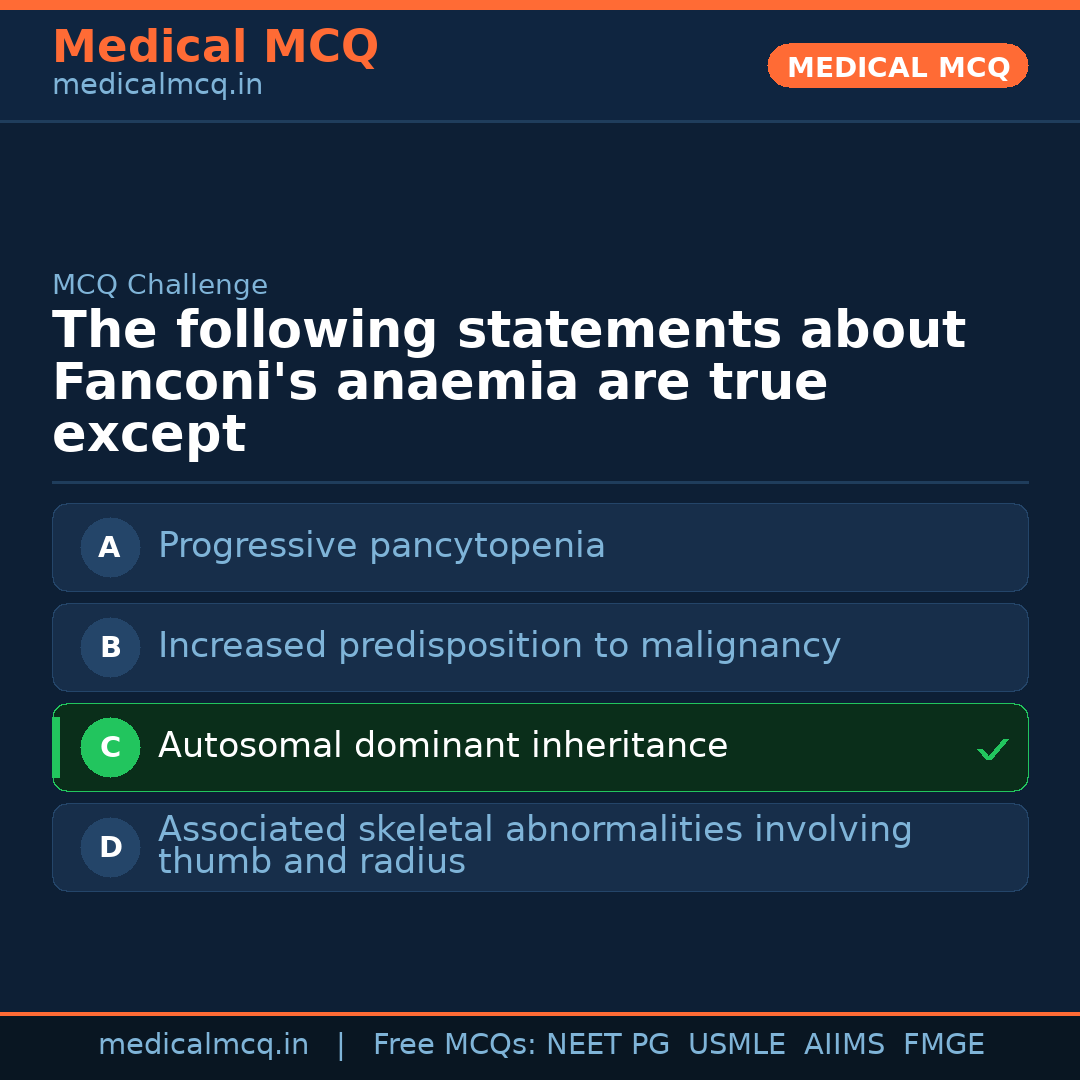Click USMLE in the footer
The height and width of the screenshot is (1080, 1080).
736,1045
